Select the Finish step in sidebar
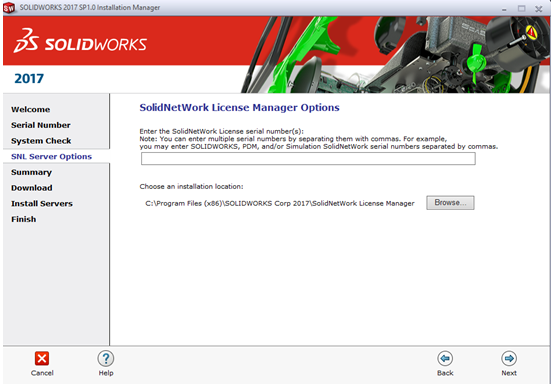 (23, 219)
